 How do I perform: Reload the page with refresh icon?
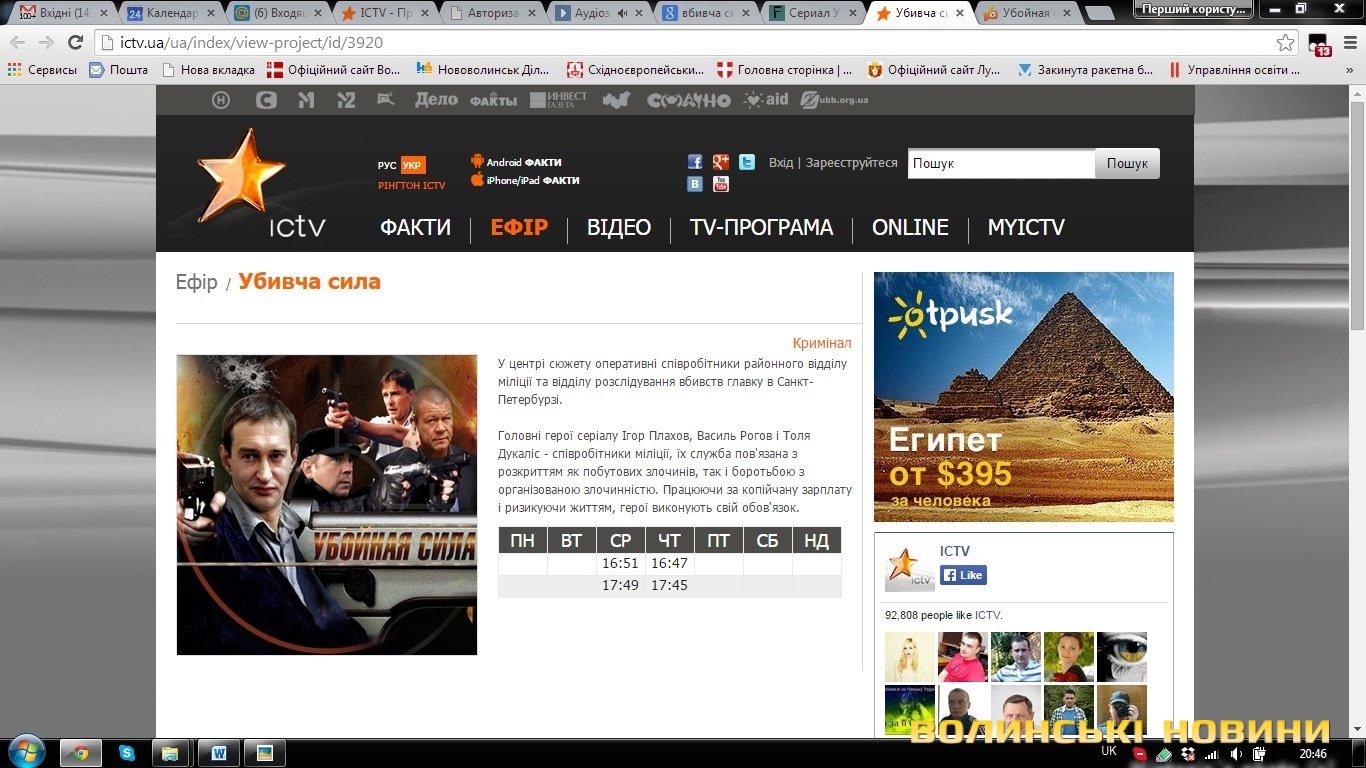coord(75,43)
